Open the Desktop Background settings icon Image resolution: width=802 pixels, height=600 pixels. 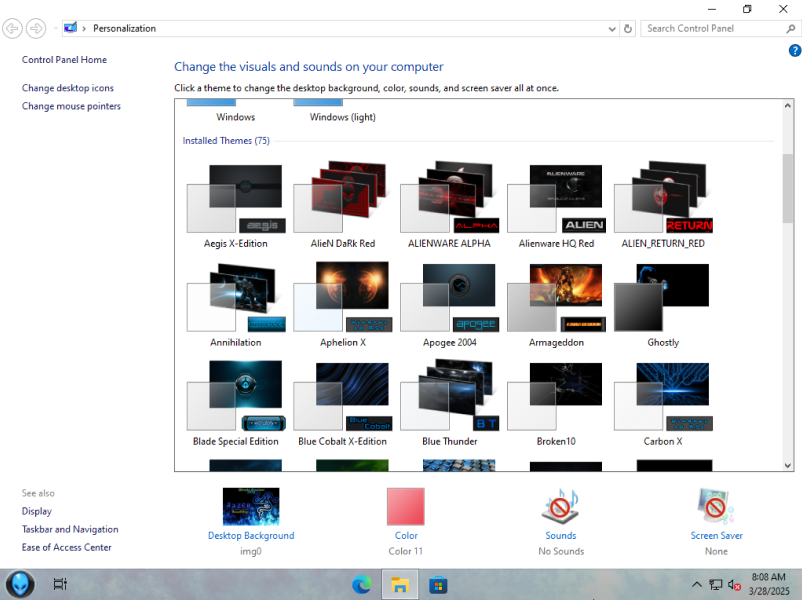pyautogui.click(x=251, y=506)
